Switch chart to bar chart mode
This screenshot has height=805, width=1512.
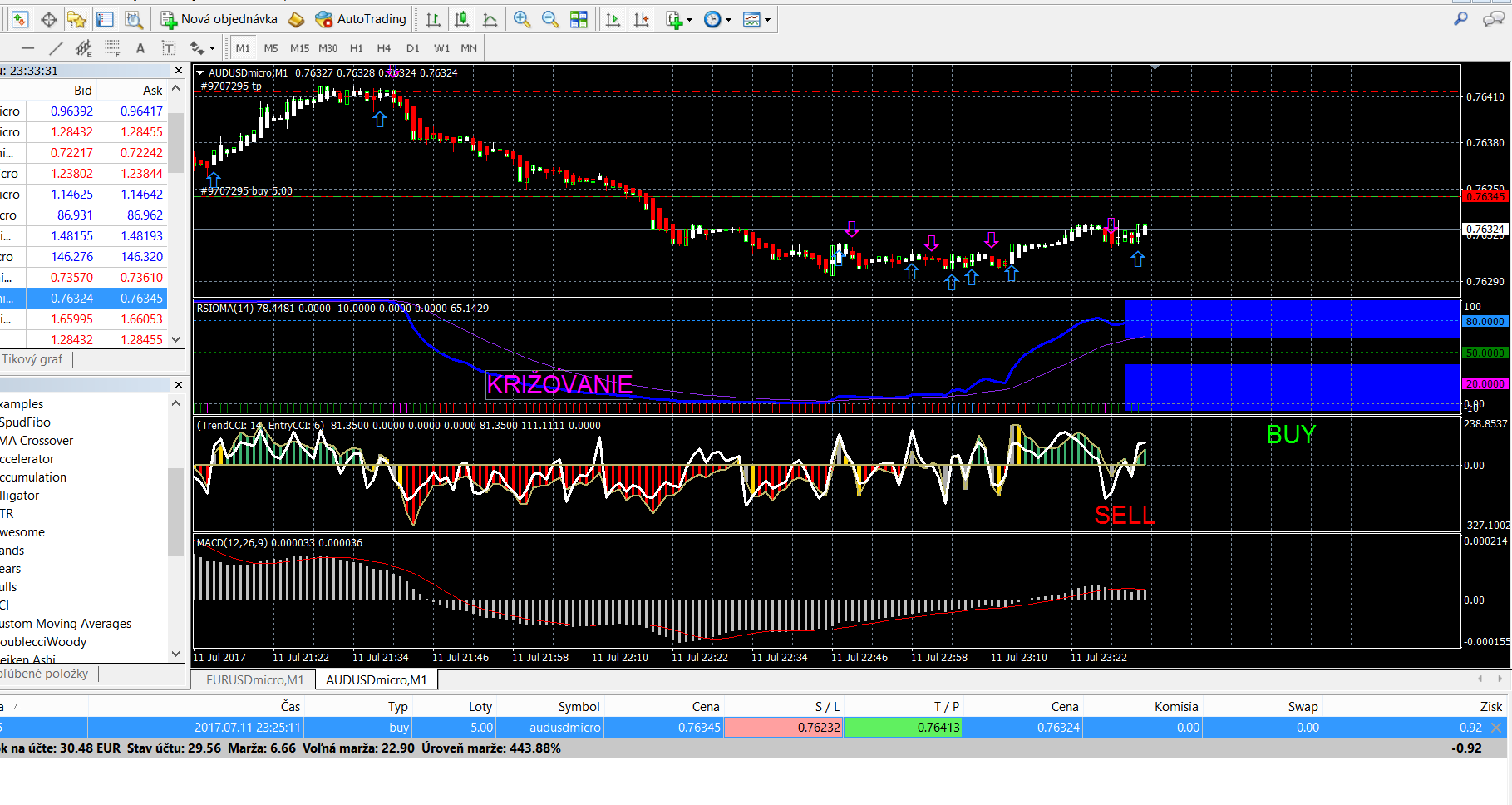coord(434,19)
